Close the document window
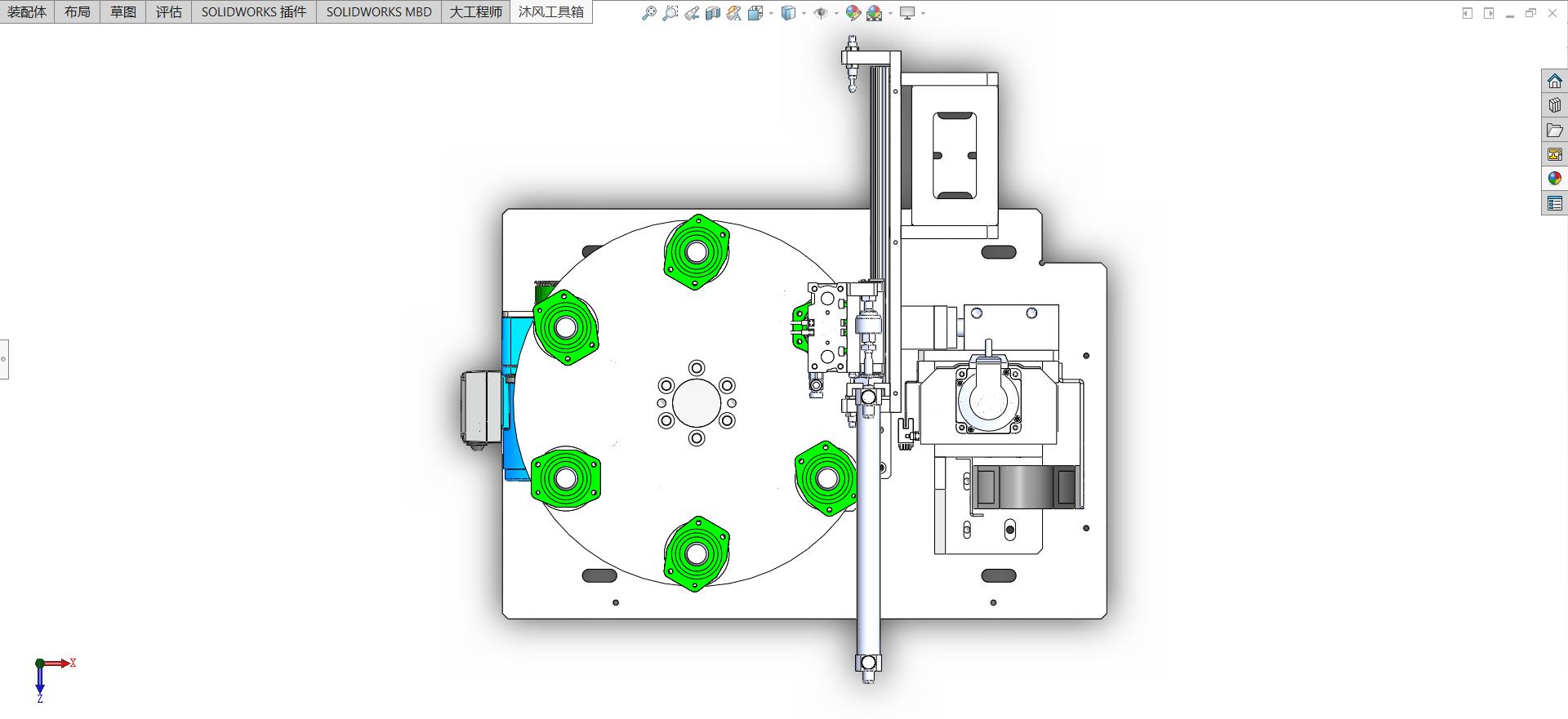 point(1552,13)
